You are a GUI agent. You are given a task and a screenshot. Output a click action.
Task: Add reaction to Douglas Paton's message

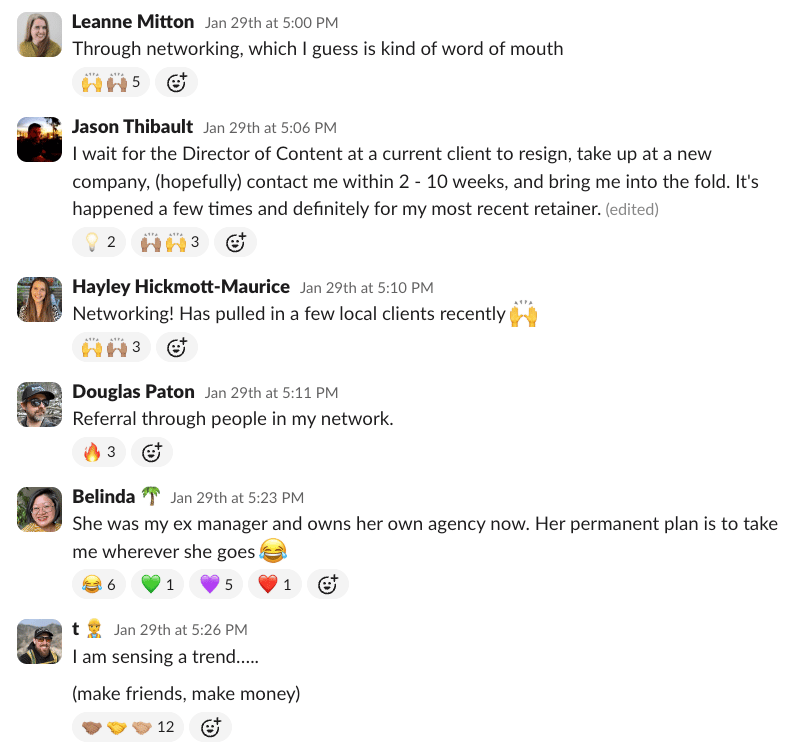pos(152,452)
